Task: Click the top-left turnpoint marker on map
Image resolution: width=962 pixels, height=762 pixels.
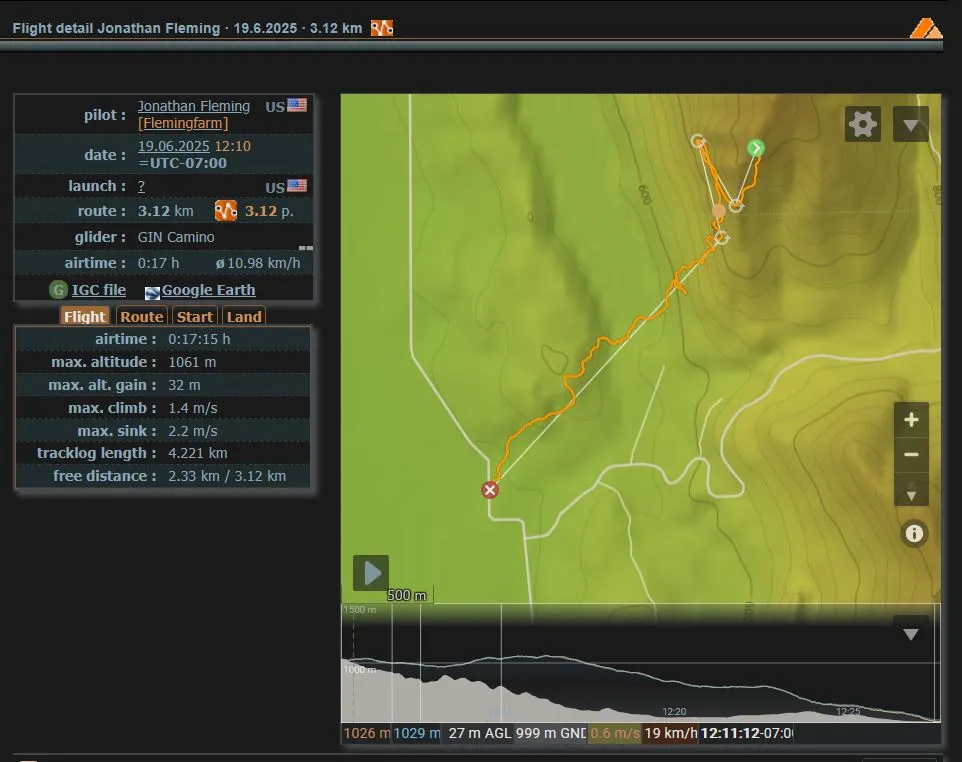Action: pyautogui.click(x=698, y=141)
